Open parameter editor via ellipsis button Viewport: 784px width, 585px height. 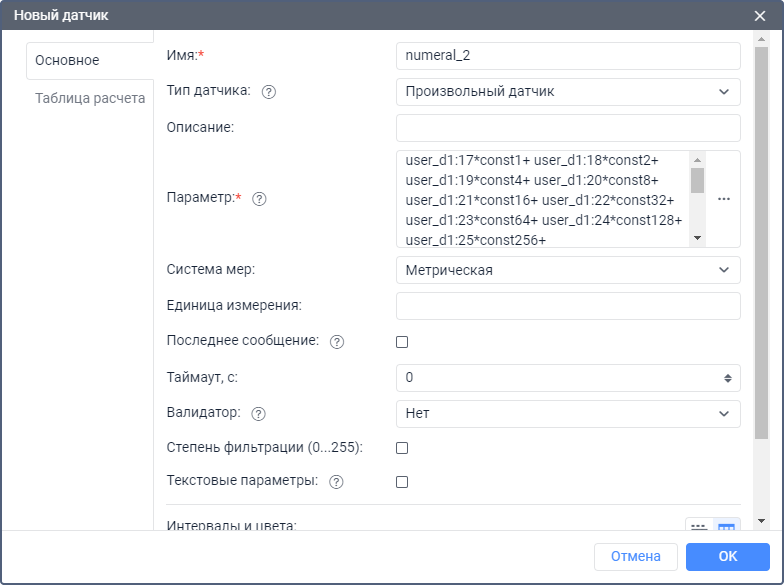[x=724, y=199]
